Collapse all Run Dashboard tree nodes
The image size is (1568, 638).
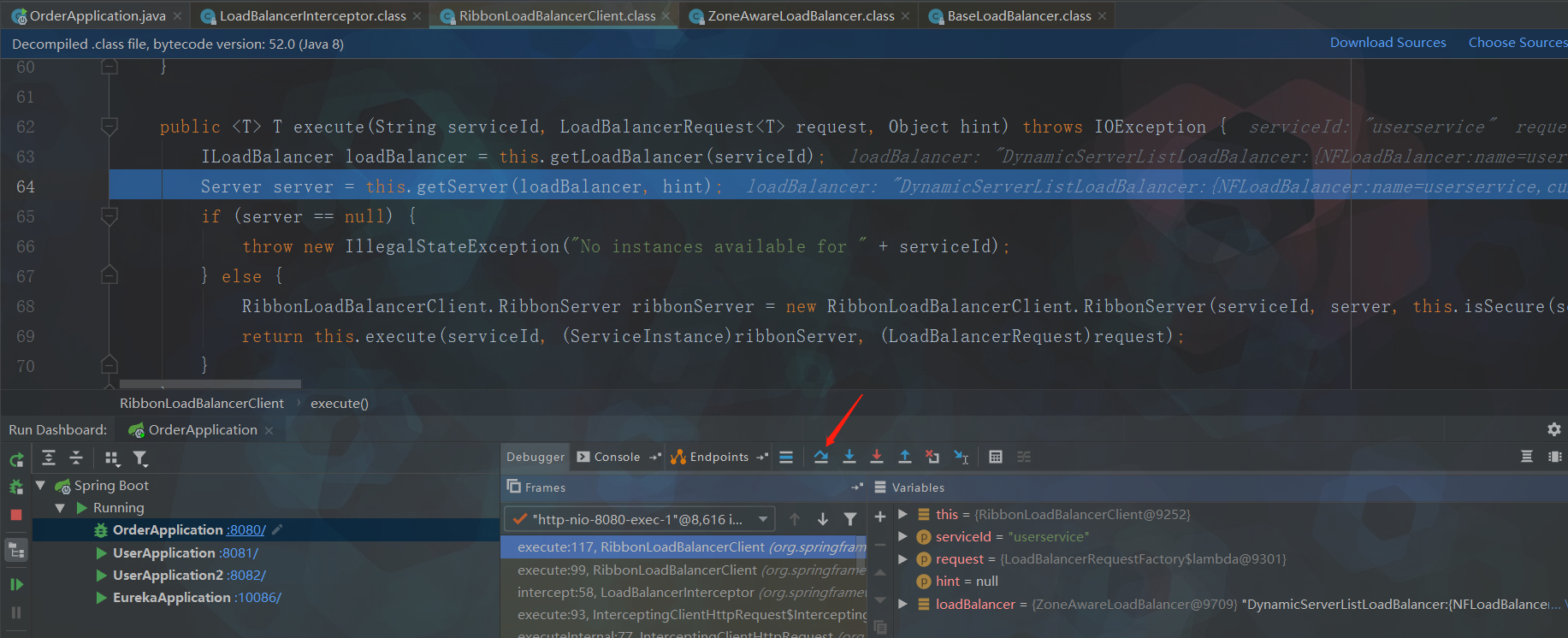pos(76,458)
